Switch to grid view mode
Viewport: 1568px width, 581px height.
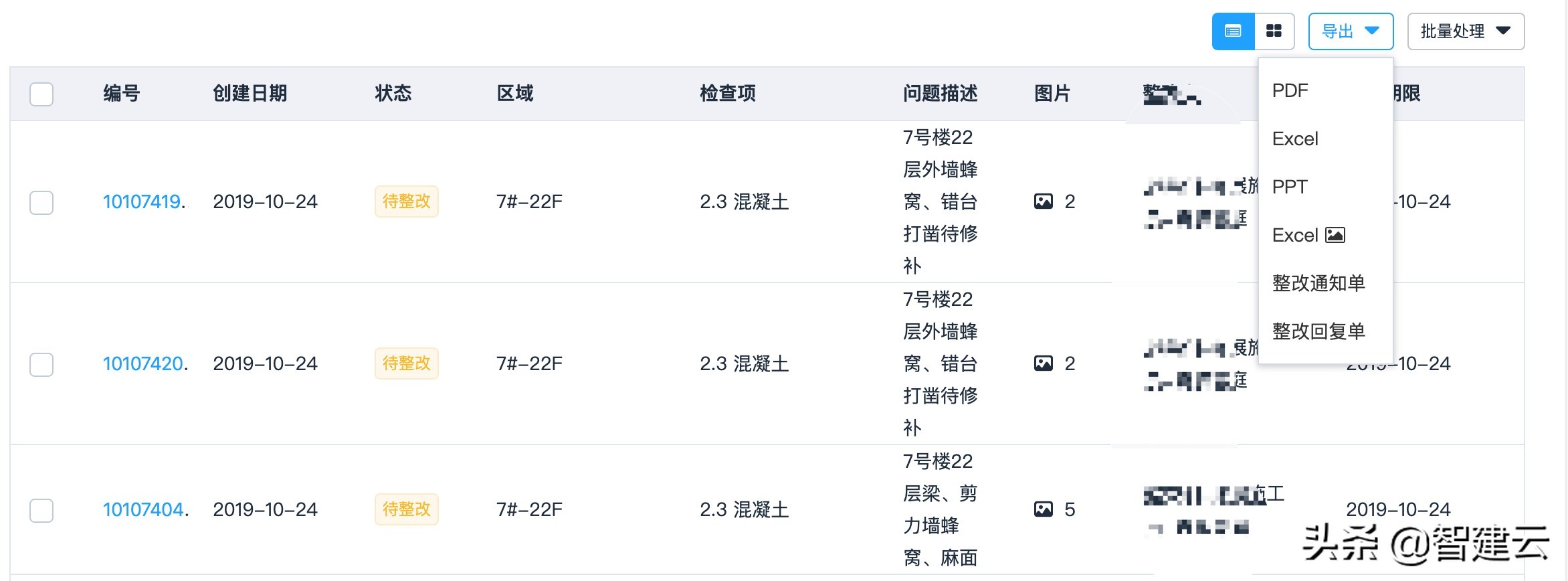[1274, 31]
